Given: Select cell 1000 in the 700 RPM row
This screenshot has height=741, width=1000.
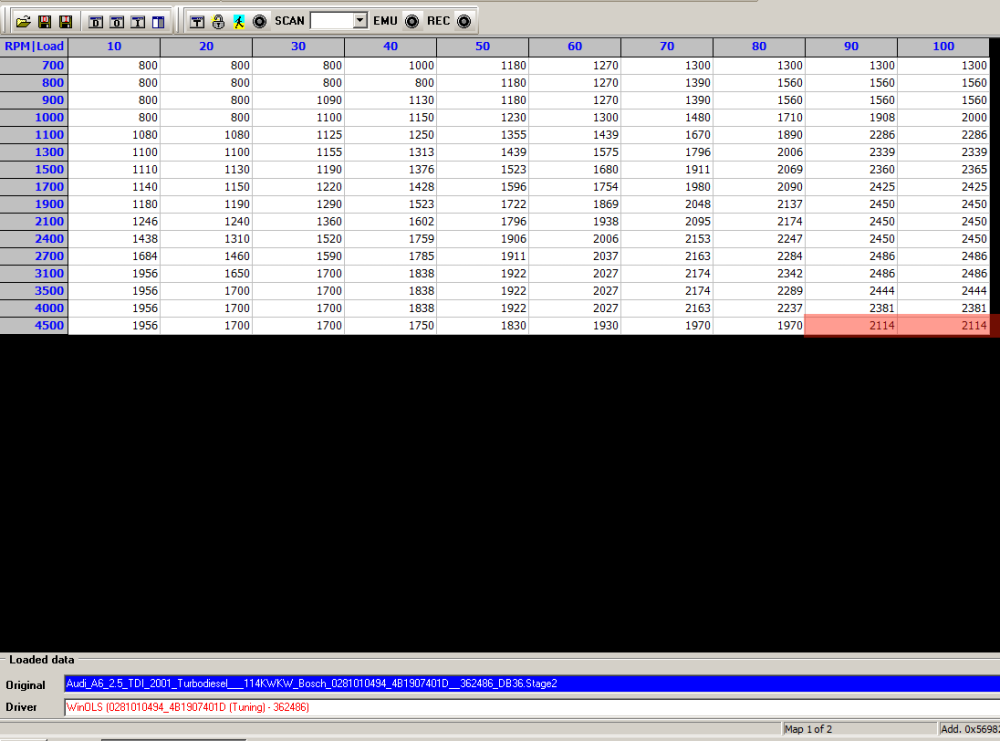Looking at the screenshot, I should 390,66.
